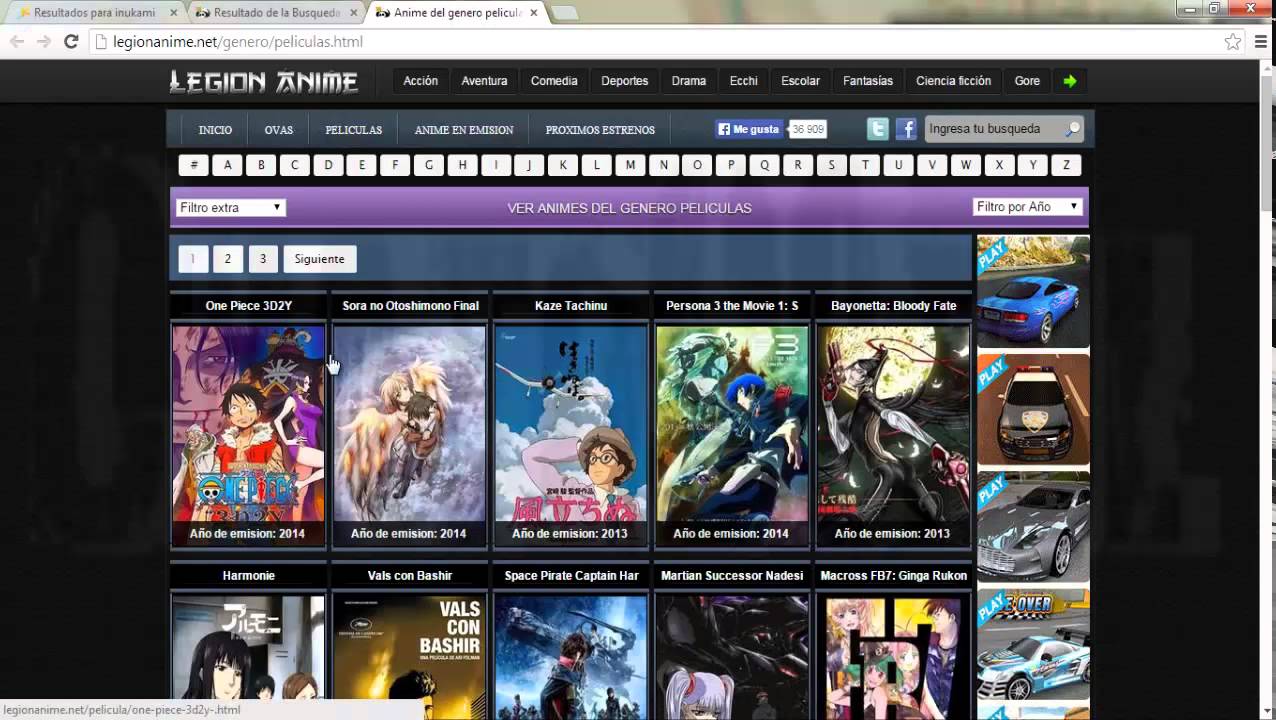
Task: Click the Legion Anime logo
Action: [264, 82]
